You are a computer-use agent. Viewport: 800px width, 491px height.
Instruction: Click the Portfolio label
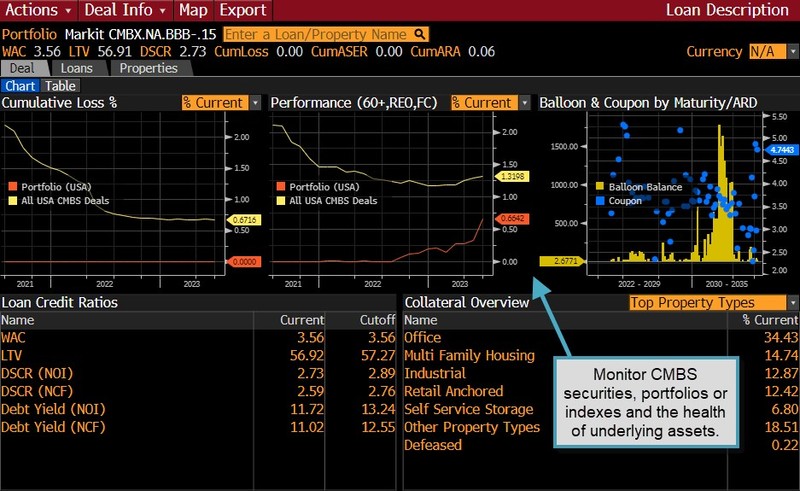29,34
